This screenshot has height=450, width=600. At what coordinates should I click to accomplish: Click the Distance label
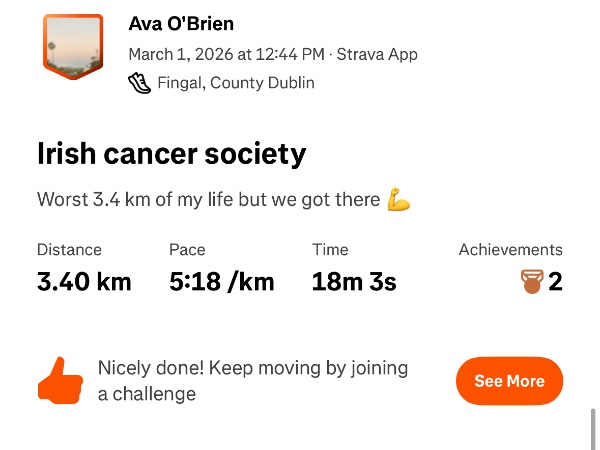tap(69, 250)
